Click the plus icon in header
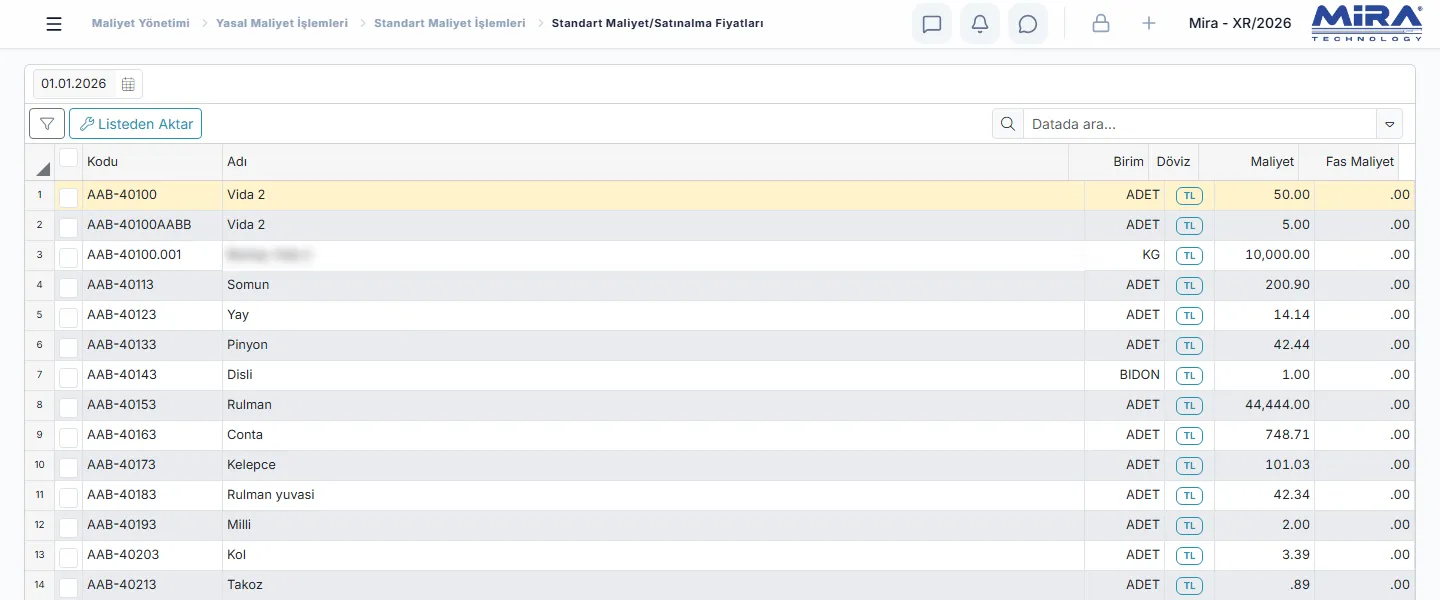The width and height of the screenshot is (1440, 600). click(x=1149, y=24)
